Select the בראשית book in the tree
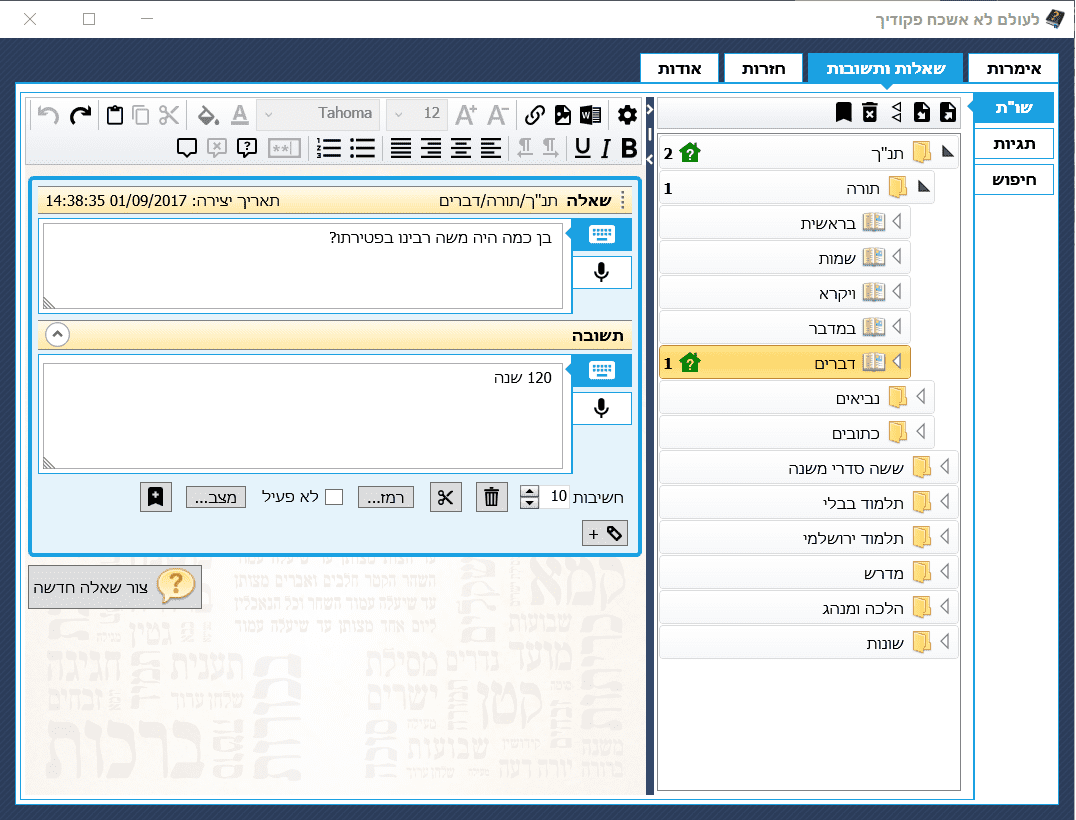 [x=785, y=222]
